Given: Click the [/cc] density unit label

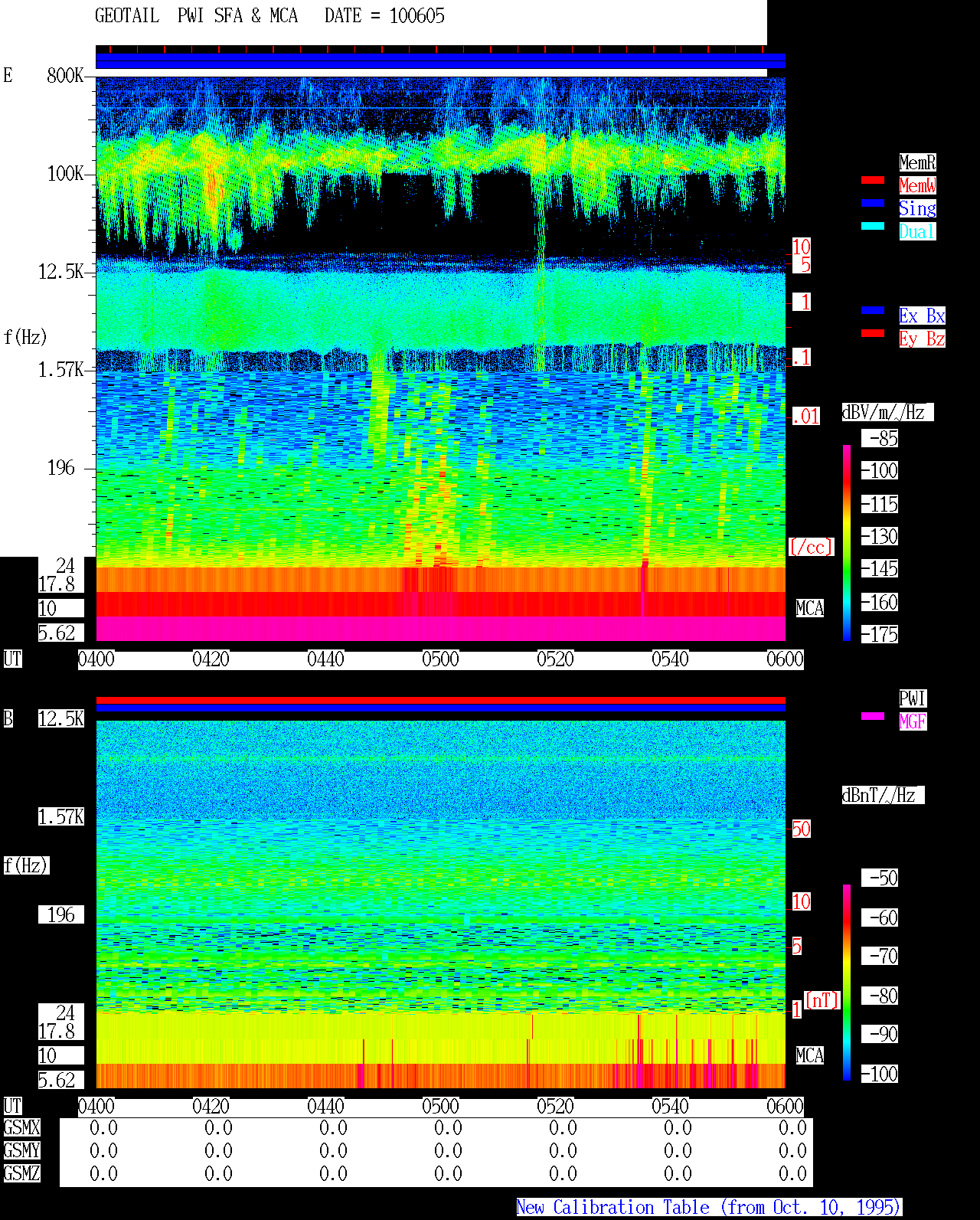Looking at the screenshot, I should (811, 548).
